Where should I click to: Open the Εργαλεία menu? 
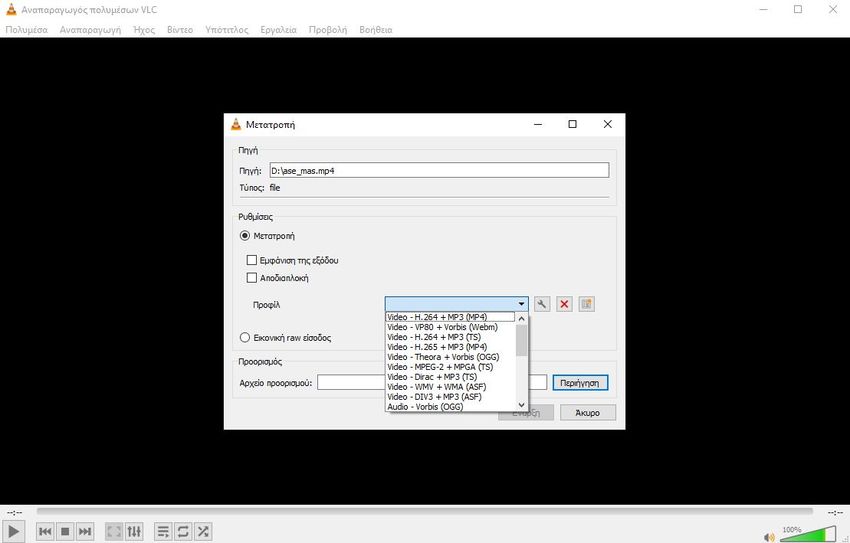279,30
